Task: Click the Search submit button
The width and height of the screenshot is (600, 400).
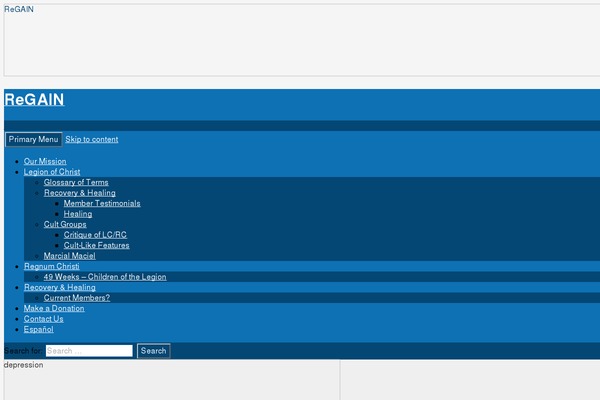Action: coord(153,351)
